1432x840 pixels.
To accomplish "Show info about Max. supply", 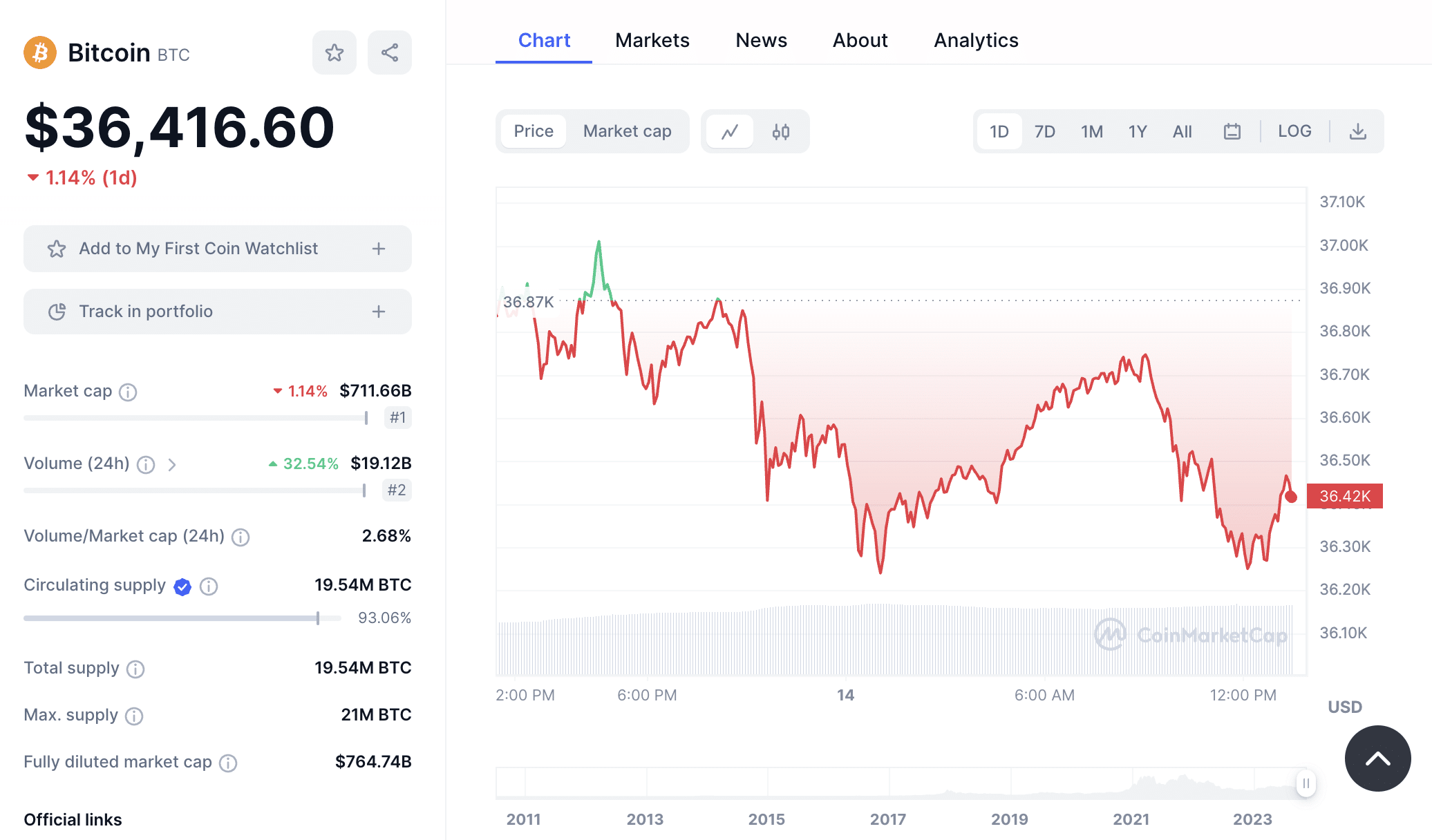I will point(134,716).
